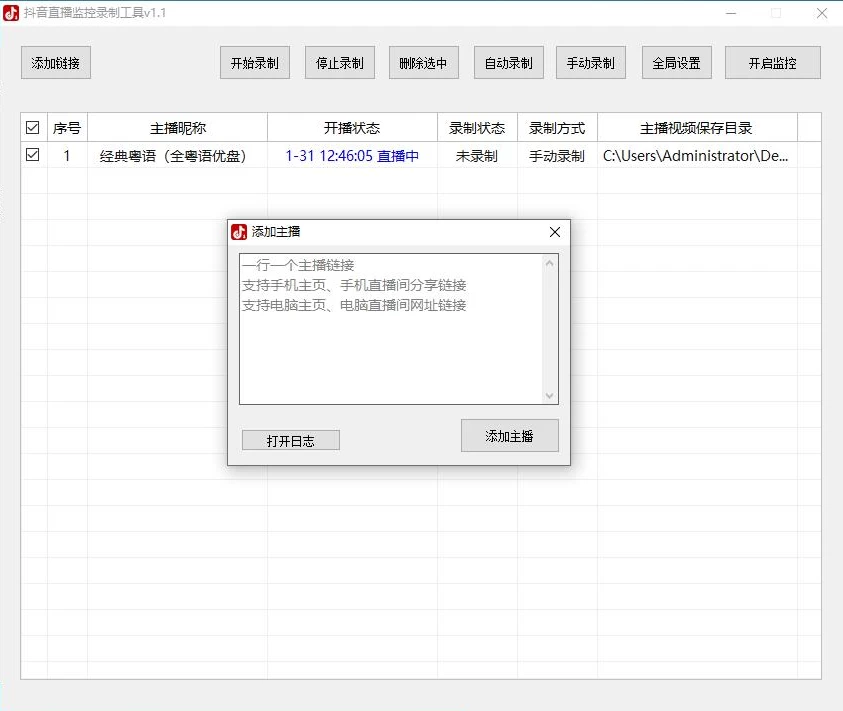Image resolution: width=843 pixels, height=711 pixels.
Task: Click 停止录制 to stop recording
Action: pos(339,63)
